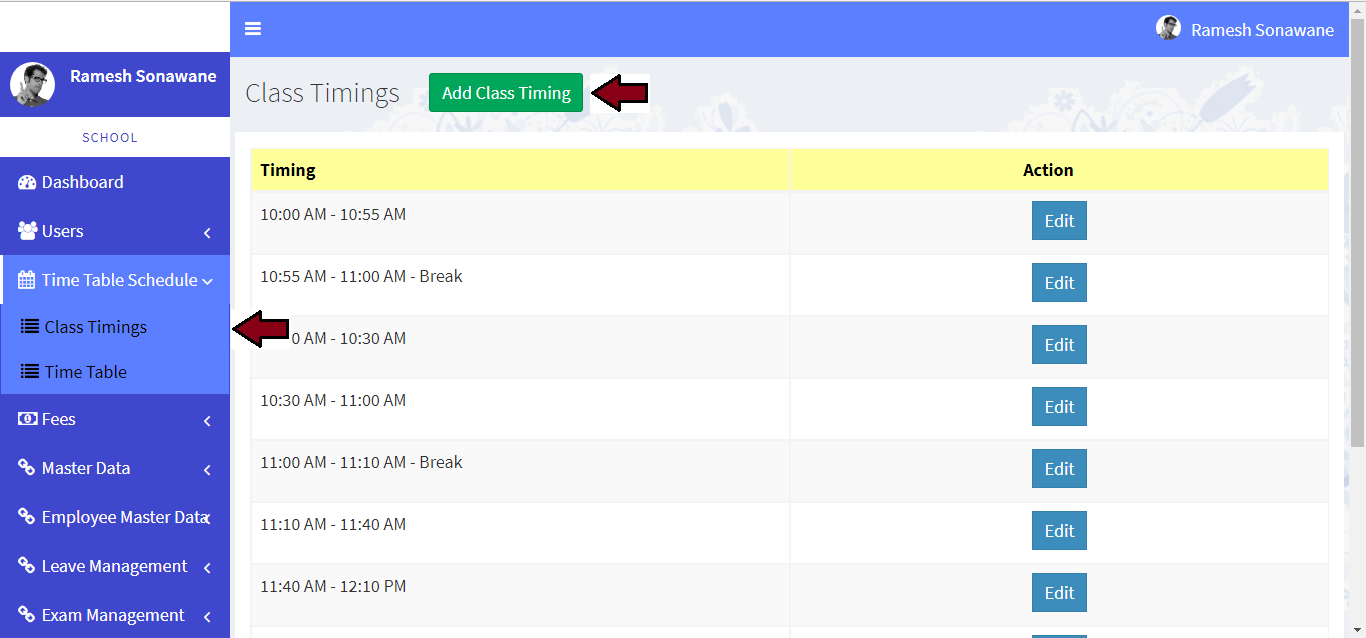Image resolution: width=1366 pixels, height=638 pixels.
Task: Click the gears icon beside Master Data
Action: [x=27, y=468]
